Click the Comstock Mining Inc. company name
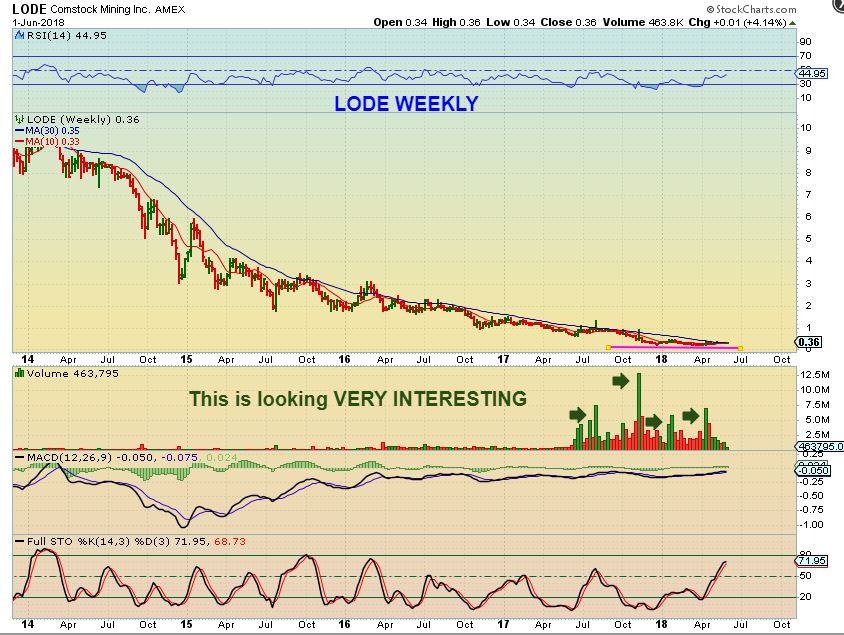Viewport: 844px width, 635px height. (x=101, y=10)
